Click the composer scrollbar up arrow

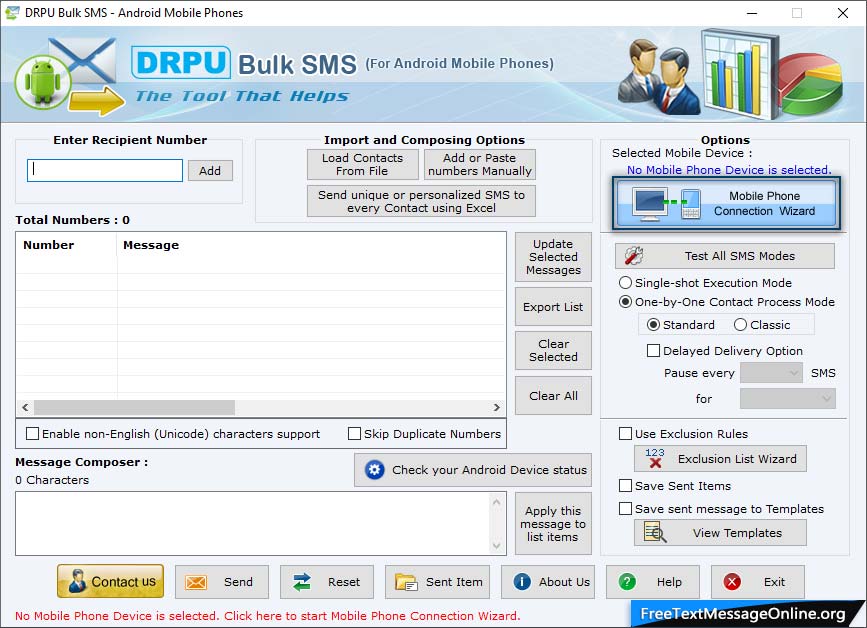(497, 502)
